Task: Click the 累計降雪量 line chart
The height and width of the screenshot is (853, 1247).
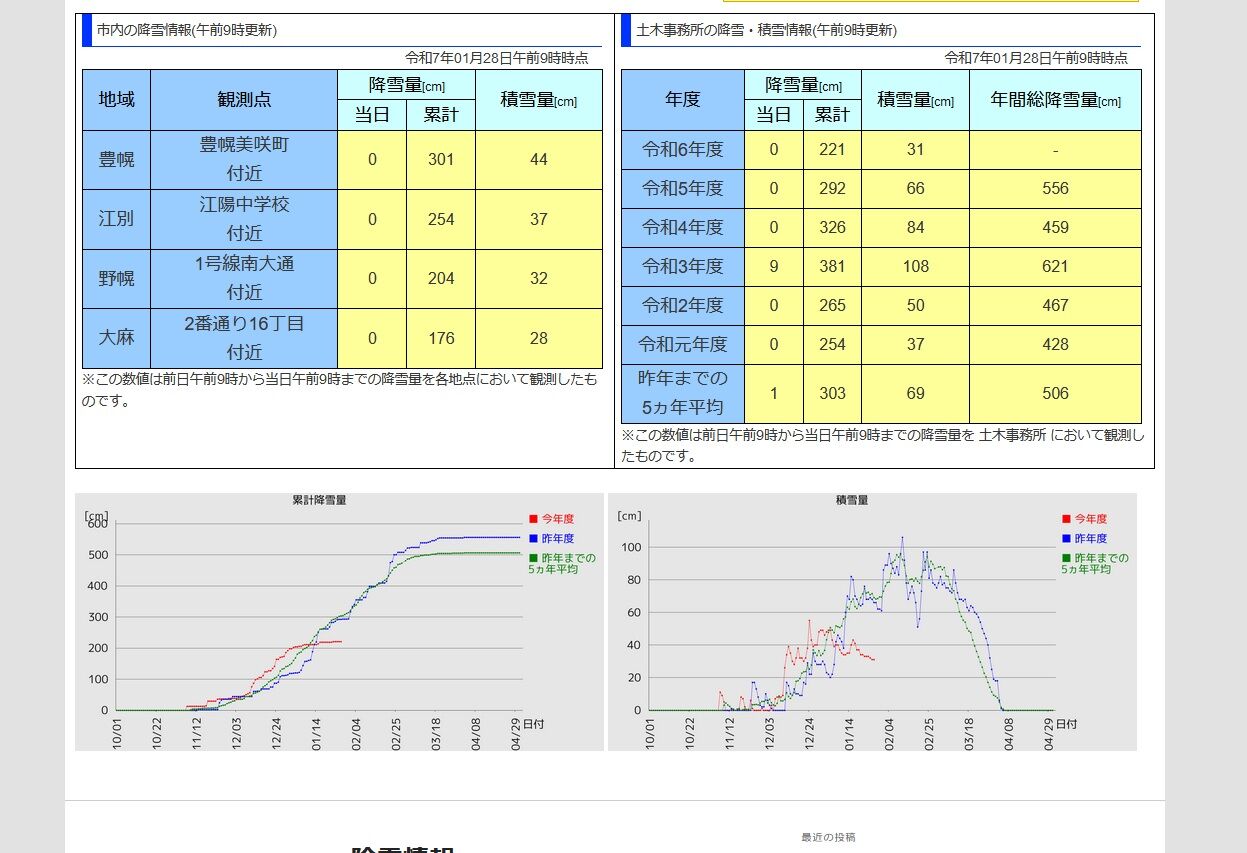Action: [339, 621]
